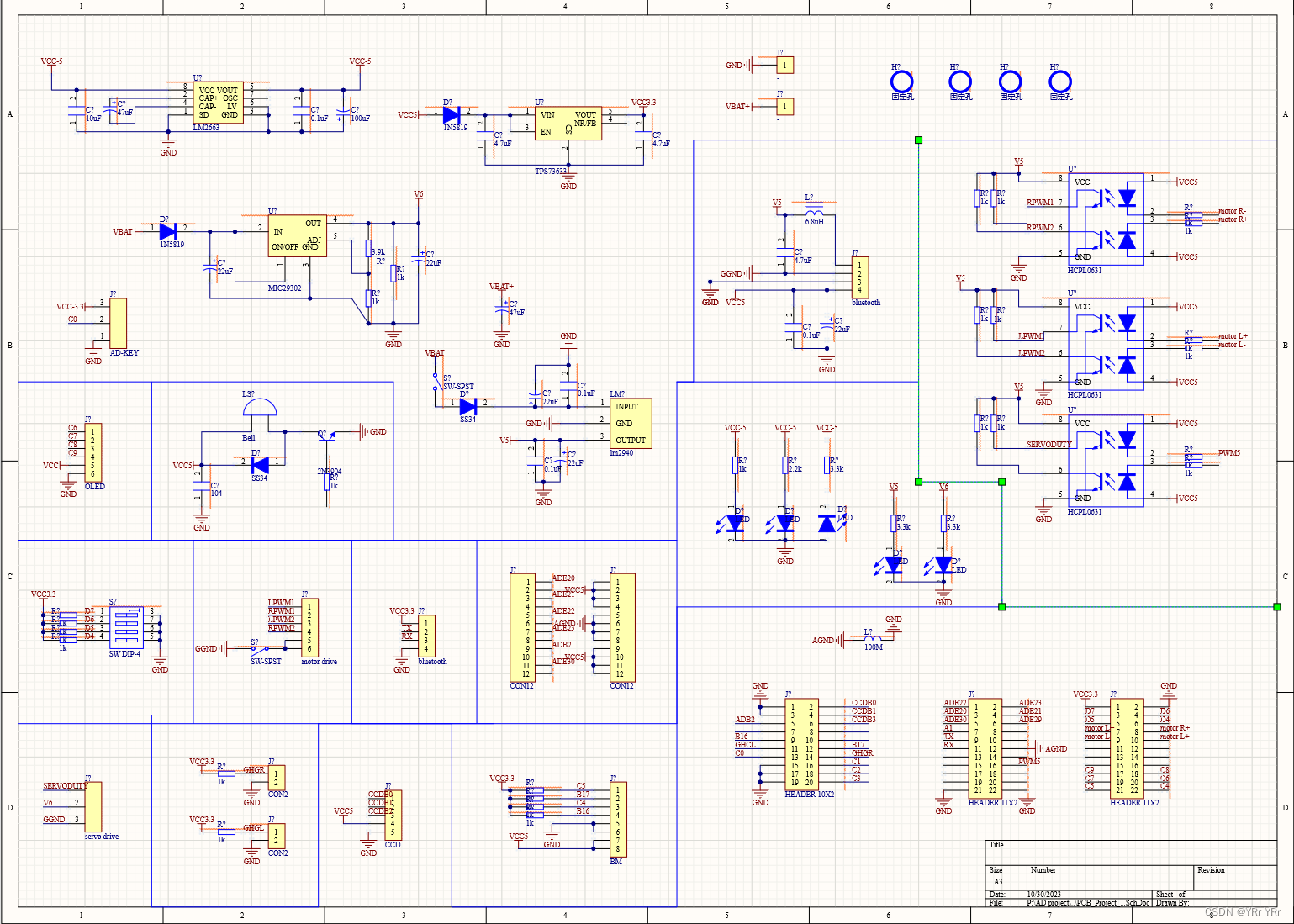Click the four-pin bluetooth connector near 6.8uH
Screen dimensions: 1294x924
pos(859,277)
